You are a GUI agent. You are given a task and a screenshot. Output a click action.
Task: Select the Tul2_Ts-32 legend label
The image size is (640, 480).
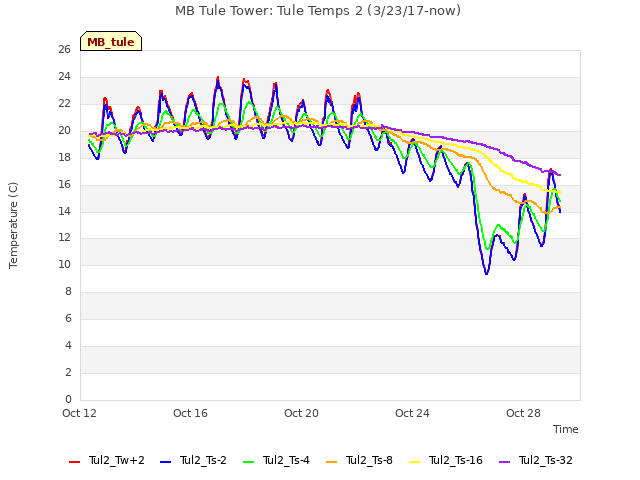coord(546,460)
